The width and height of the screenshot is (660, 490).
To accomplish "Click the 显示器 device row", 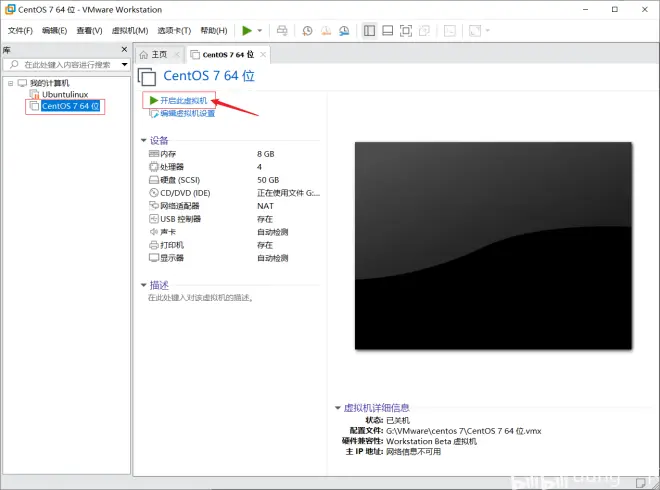I will click(x=234, y=258).
